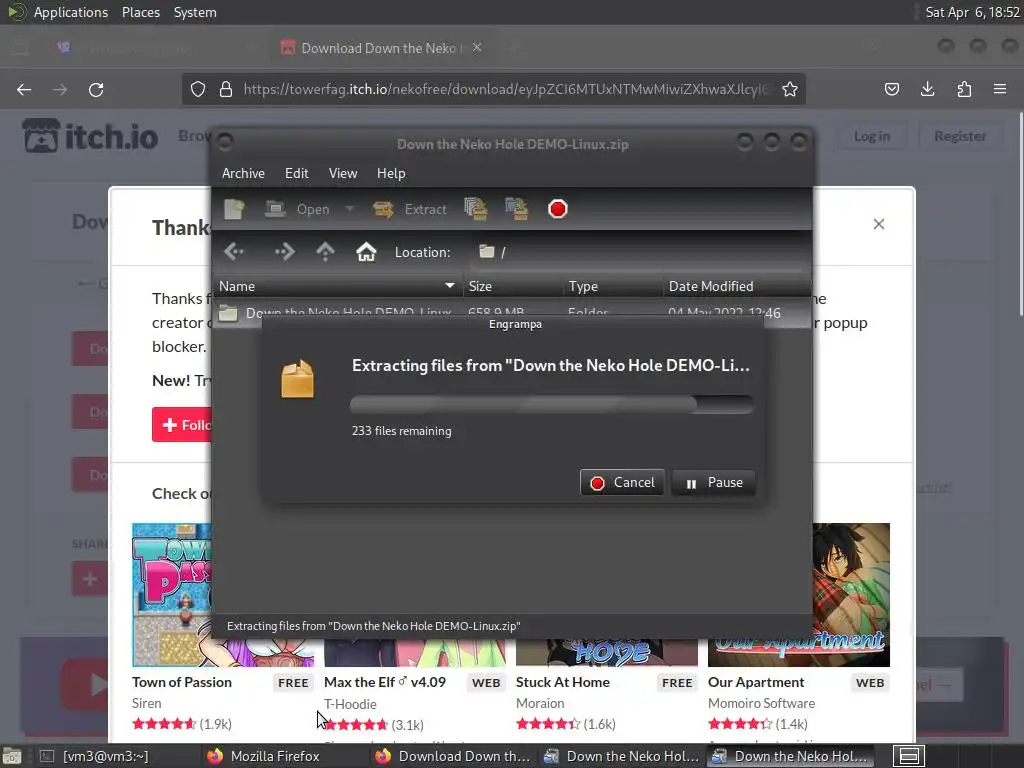Reload the Firefox page
Image resolution: width=1024 pixels, height=768 pixels.
coord(96,89)
